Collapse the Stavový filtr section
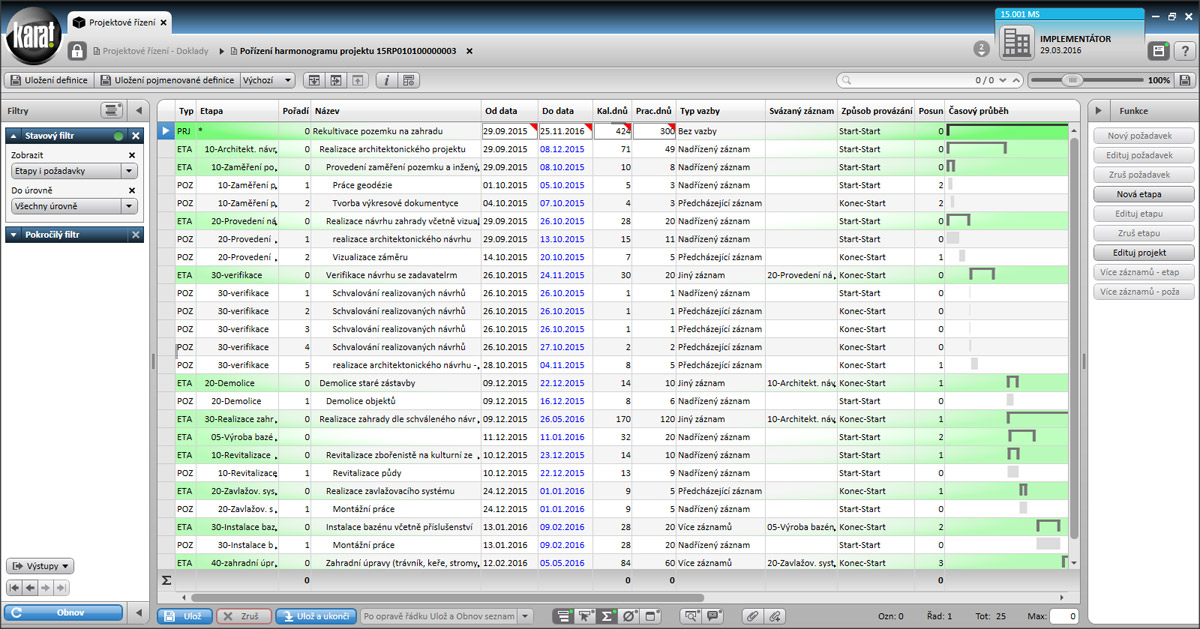Image resolution: width=1200 pixels, height=629 pixels. tap(15, 135)
